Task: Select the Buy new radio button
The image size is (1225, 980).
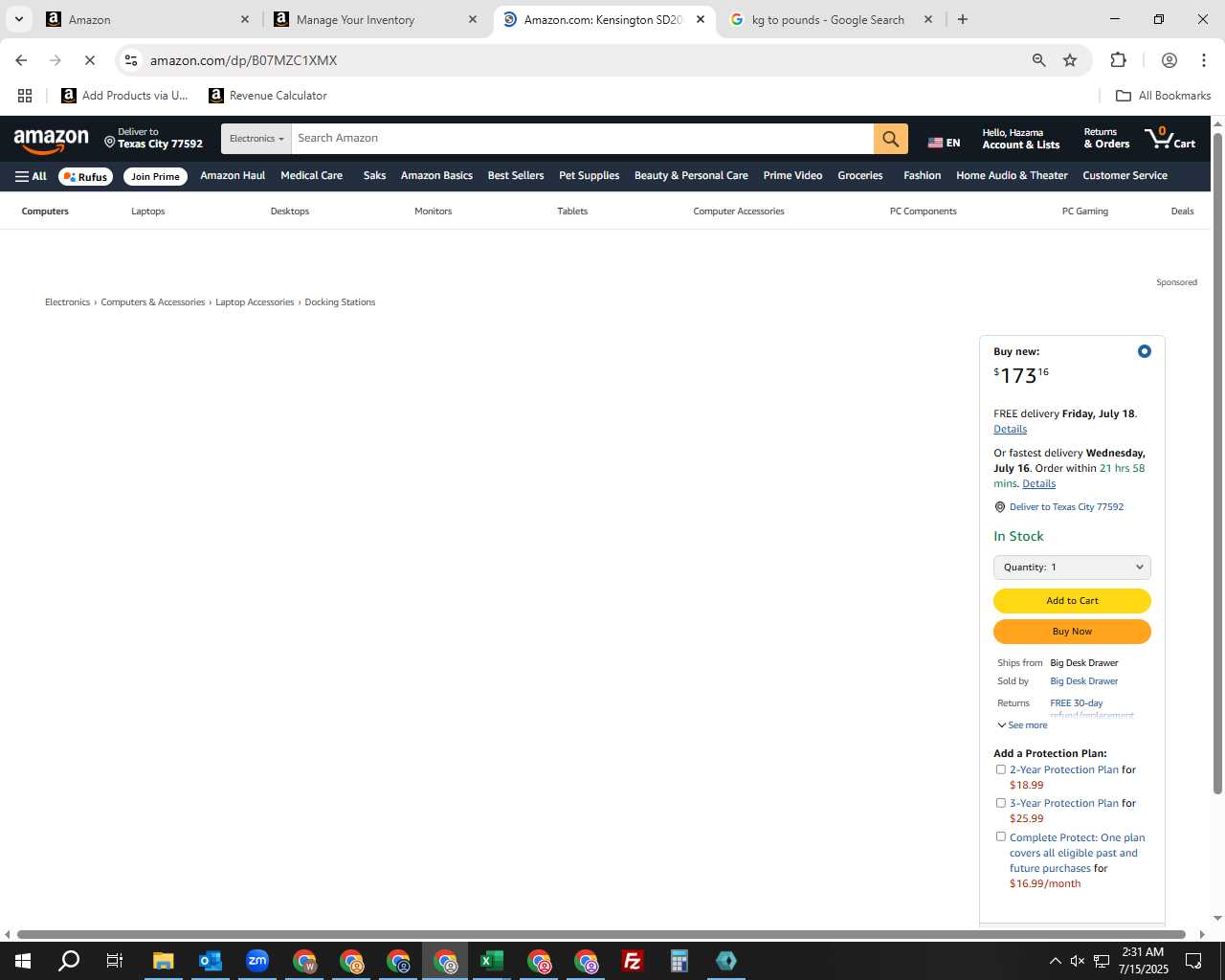Action: (1144, 351)
